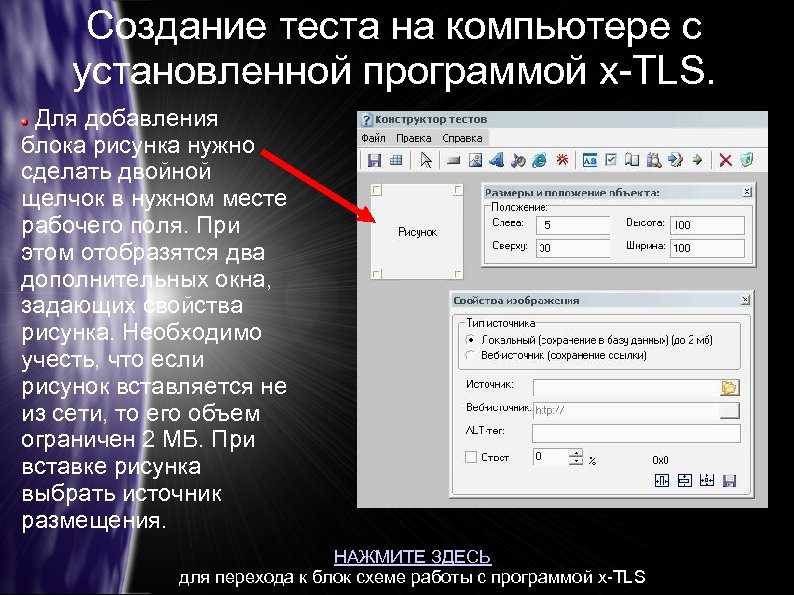Viewport: 794px width, 595px height.
Task: Click the folder browse icon beside Источник
Action: pyautogui.click(x=730, y=387)
